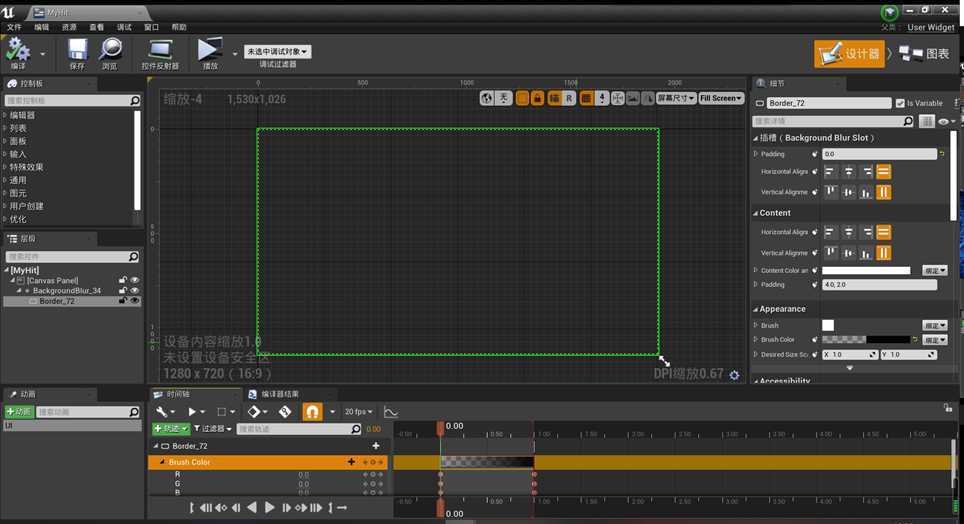Open the Screen Size (屏幕尺寸) dropdown
Viewport: 964px width, 524px height.
coord(676,98)
